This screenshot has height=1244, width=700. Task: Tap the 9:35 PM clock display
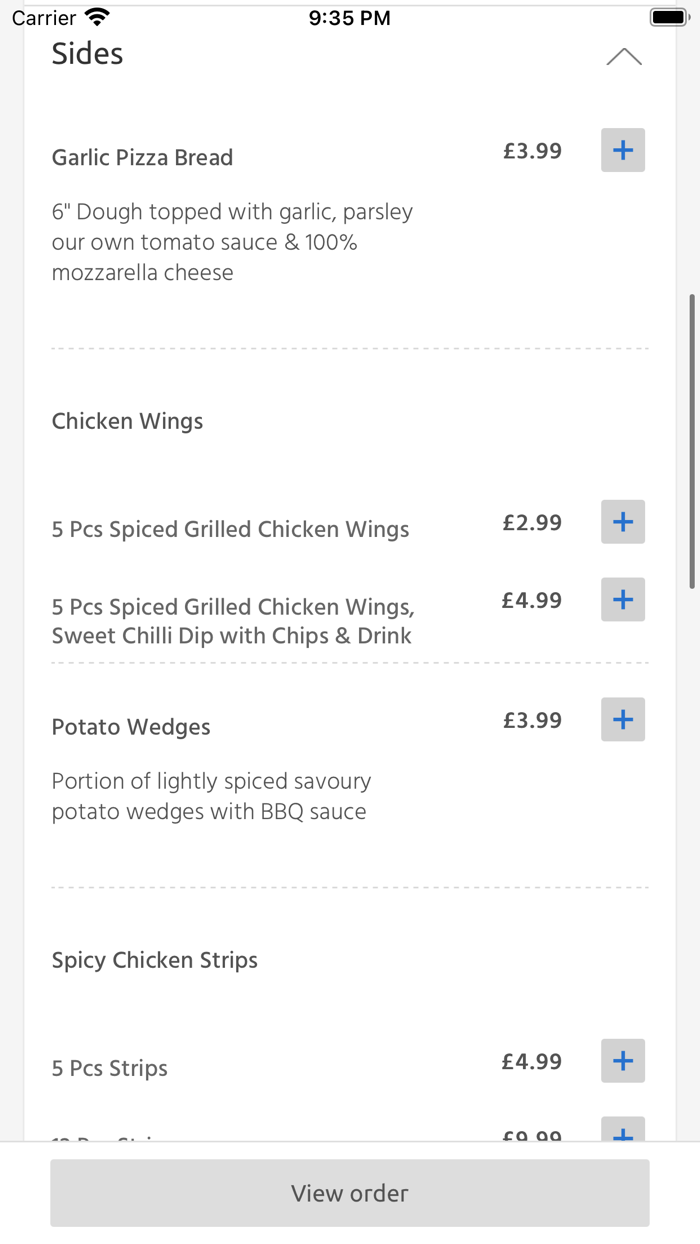pos(349,16)
